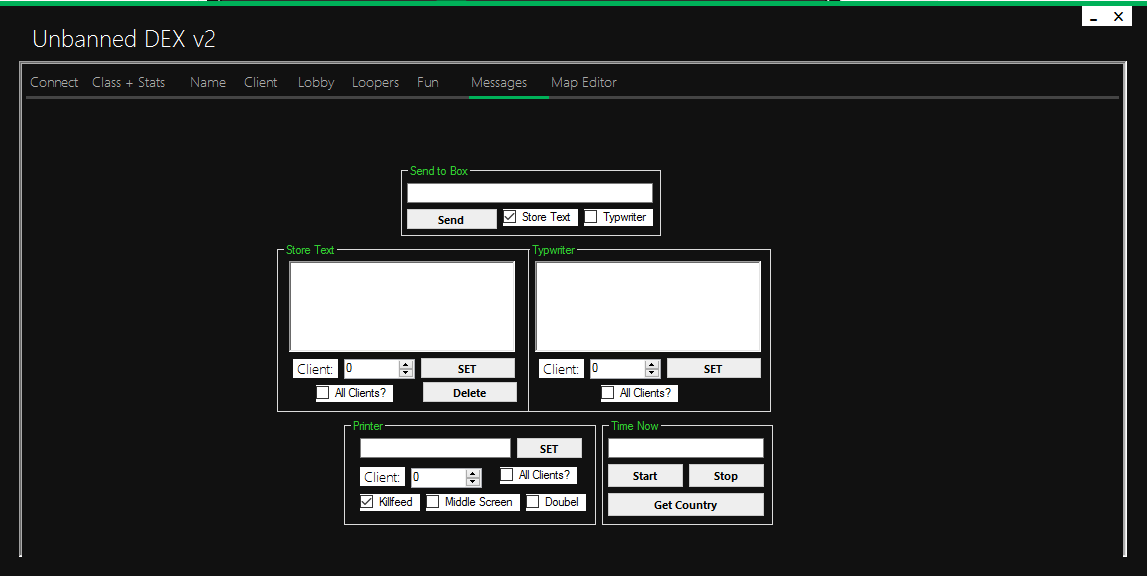Click Send button in Send to Box
Viewport: 1148px width, 576px height.
pyautogui.click(x=451, y=219)
